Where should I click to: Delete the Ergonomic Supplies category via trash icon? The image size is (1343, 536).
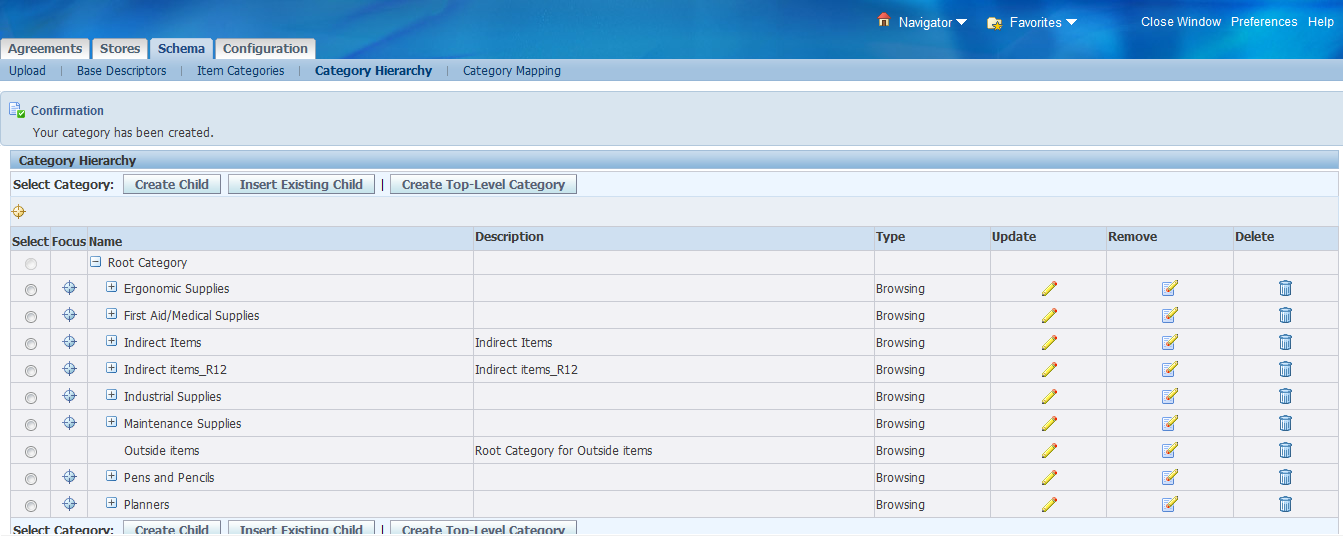point(1285,288)
